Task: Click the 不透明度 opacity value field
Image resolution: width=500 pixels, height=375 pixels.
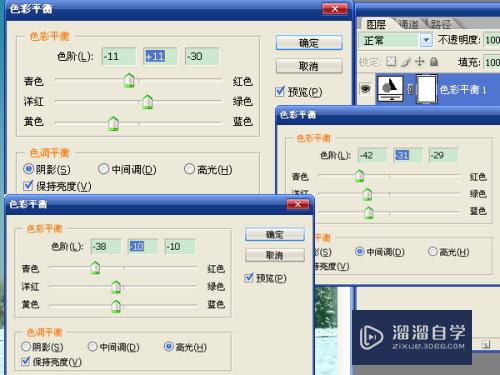Action: click(492, 40)
